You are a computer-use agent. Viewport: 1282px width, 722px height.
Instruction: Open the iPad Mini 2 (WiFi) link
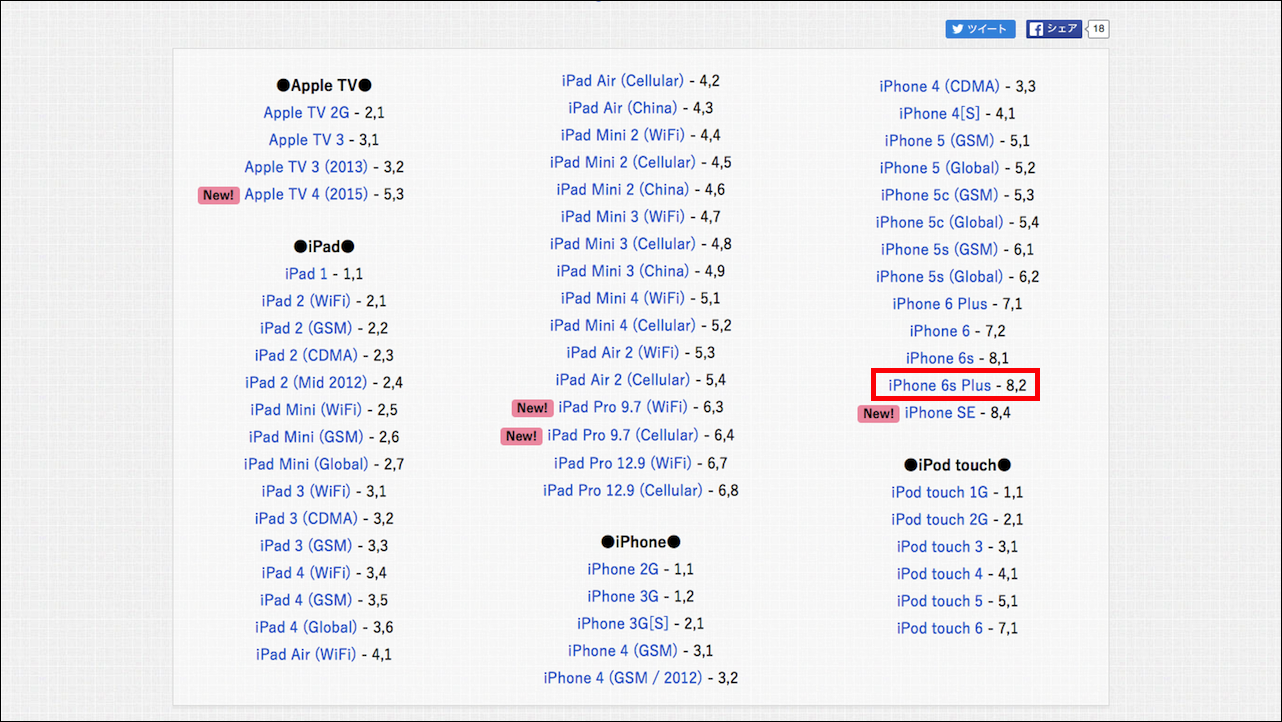[623, 135]
